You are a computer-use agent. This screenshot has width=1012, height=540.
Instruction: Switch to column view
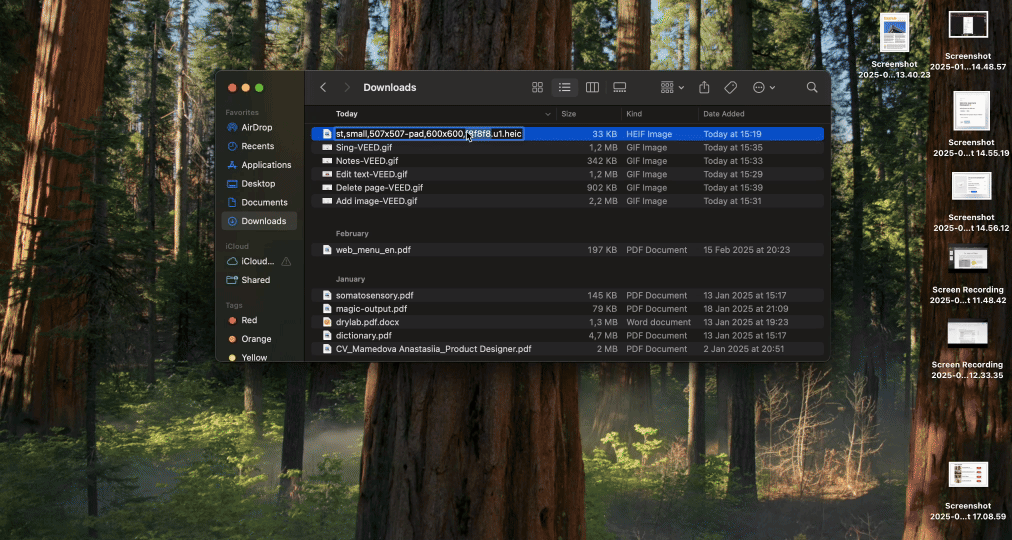(592, 88)
